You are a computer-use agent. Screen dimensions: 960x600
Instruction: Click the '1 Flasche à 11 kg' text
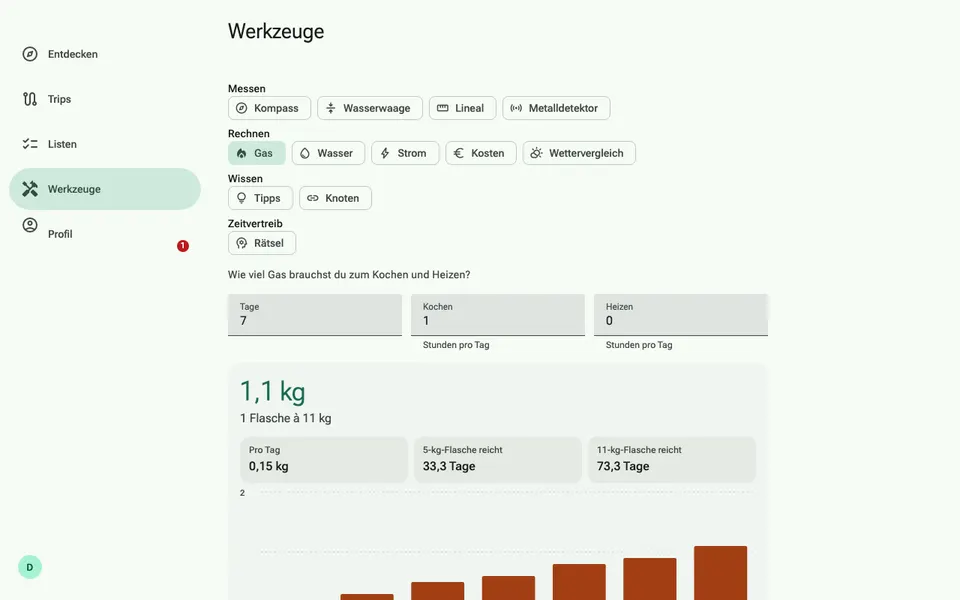pyautogui.click(x=285, y=418)
